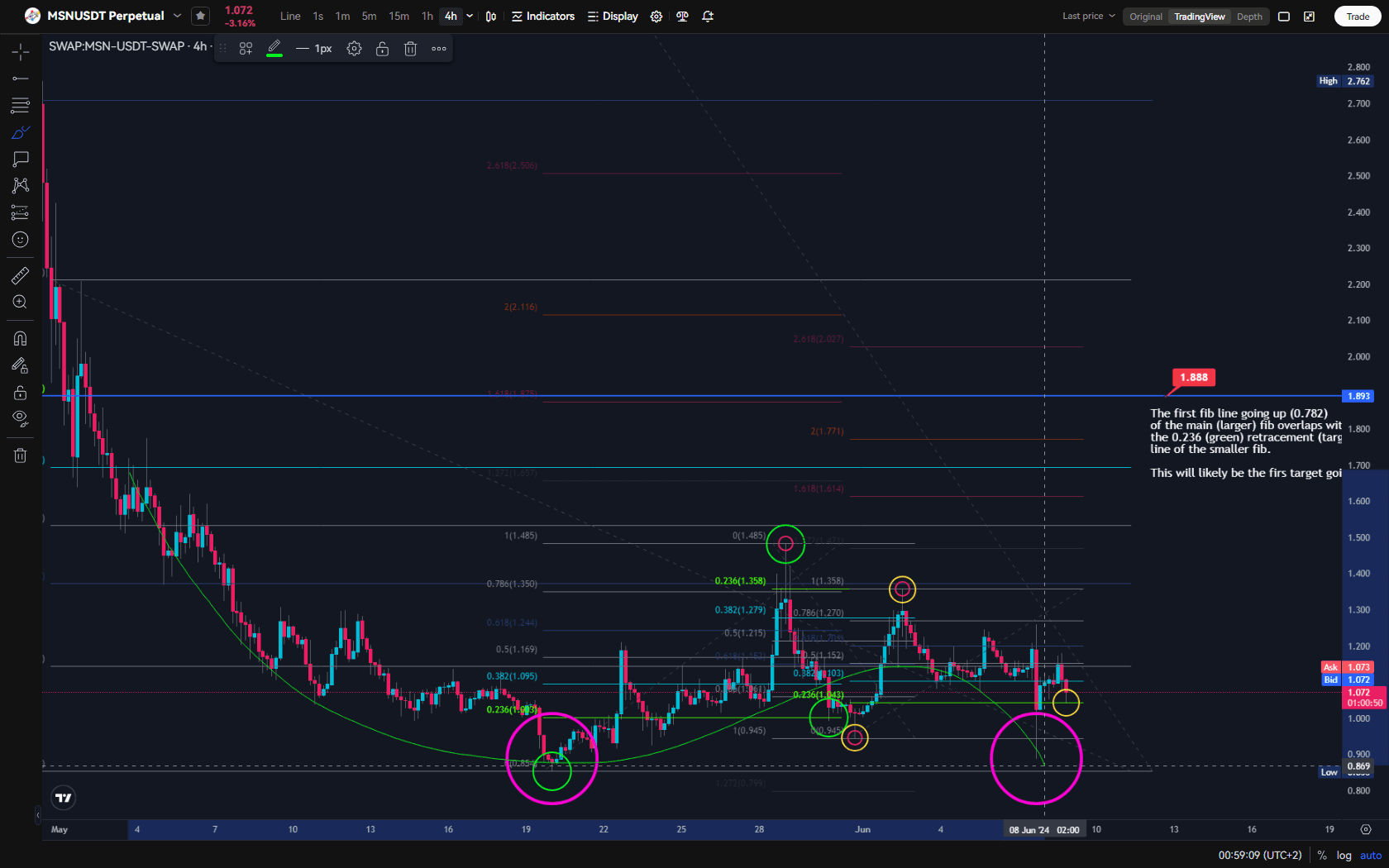Switch to the Depth chart tab
1389x868 pixels.
coord(1249,17)
